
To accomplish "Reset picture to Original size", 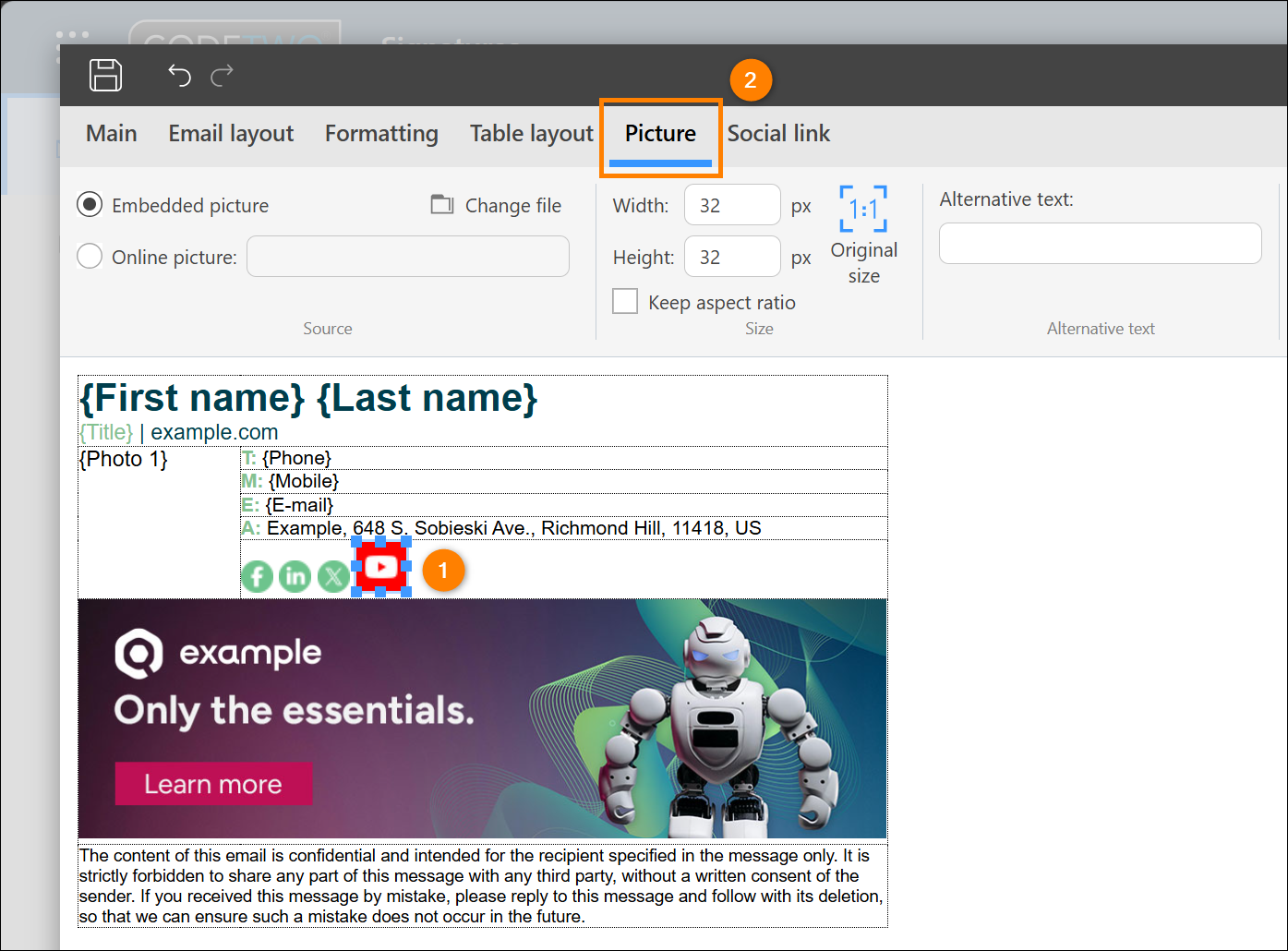I will pyautogui.click(x=863, y=235).
